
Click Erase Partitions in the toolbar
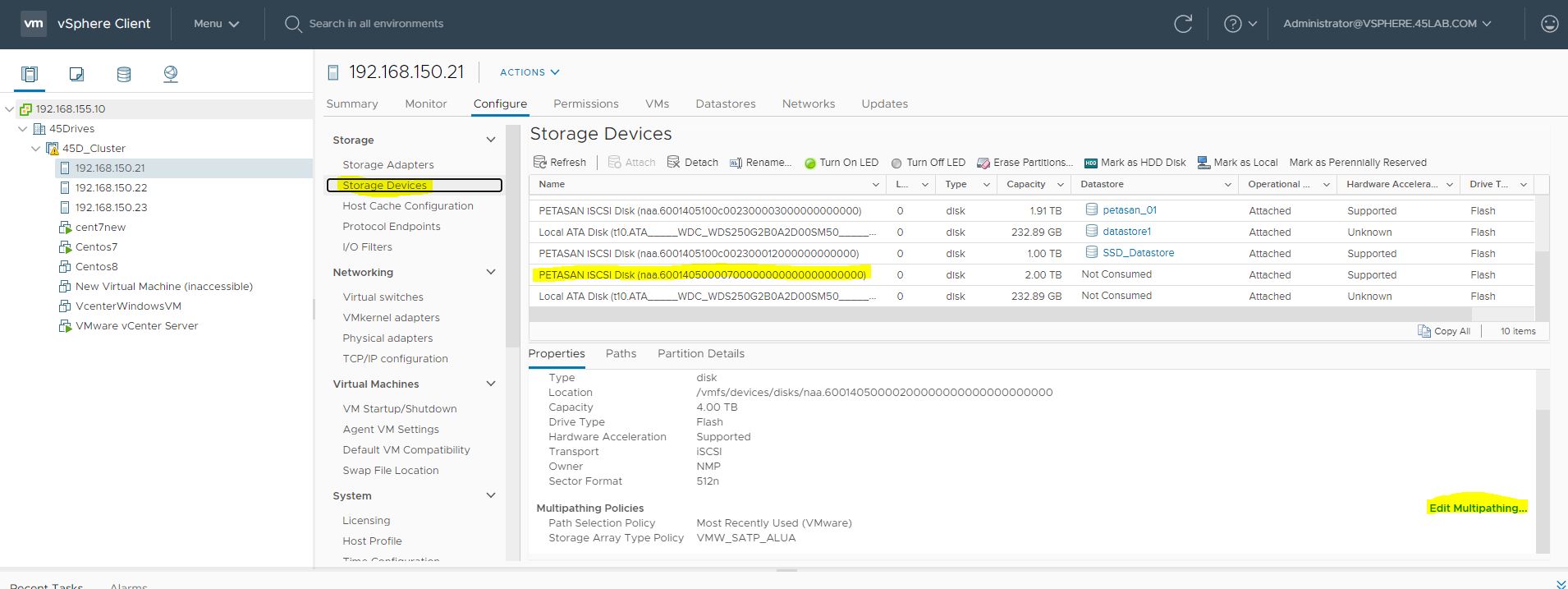coord(1025,162)
